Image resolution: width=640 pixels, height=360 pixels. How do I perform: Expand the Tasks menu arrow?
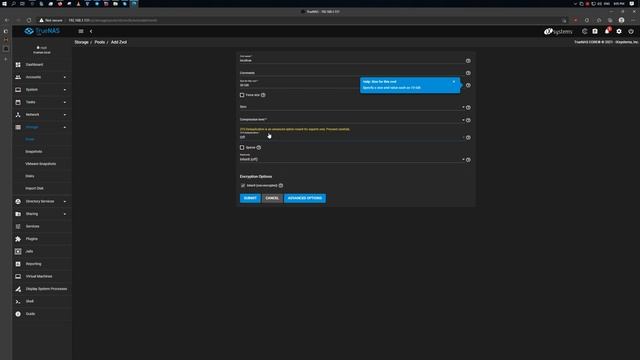(65, 102)
